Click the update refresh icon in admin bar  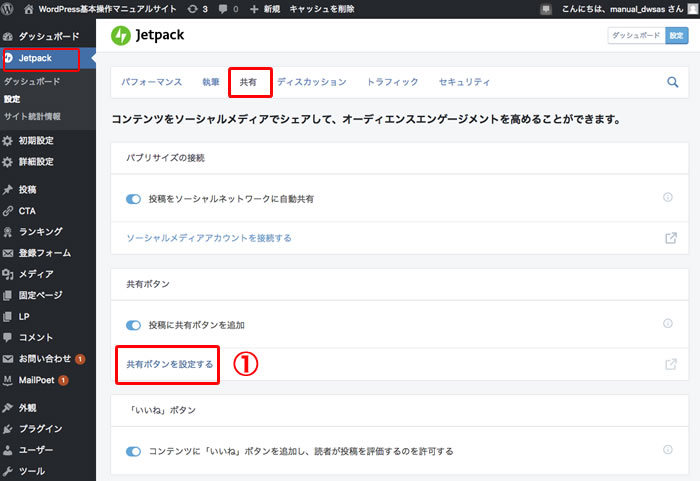(x=192, y=8)
